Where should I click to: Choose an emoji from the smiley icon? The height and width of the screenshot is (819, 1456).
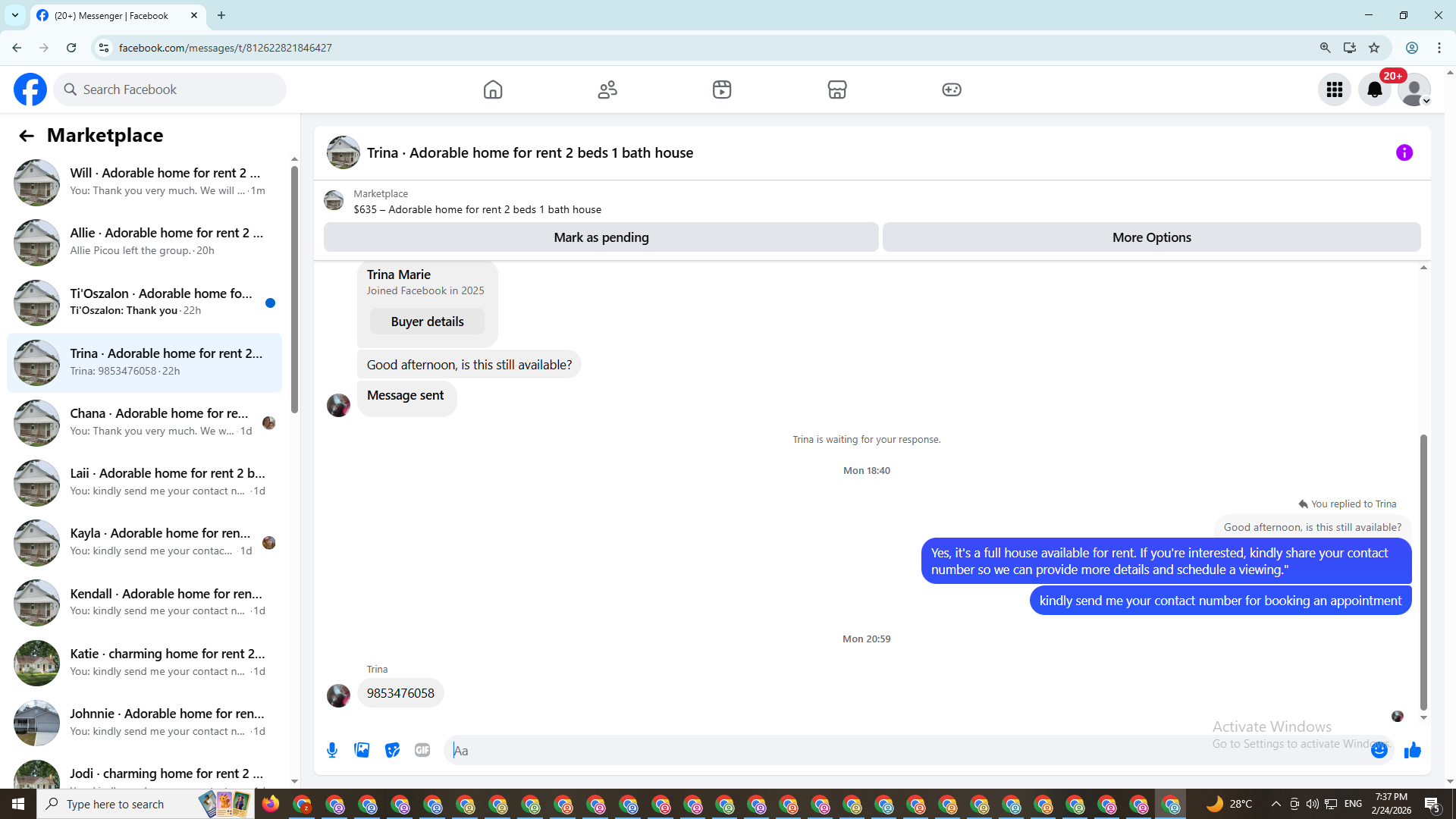pyautogui.click(x=1379, y=750)
